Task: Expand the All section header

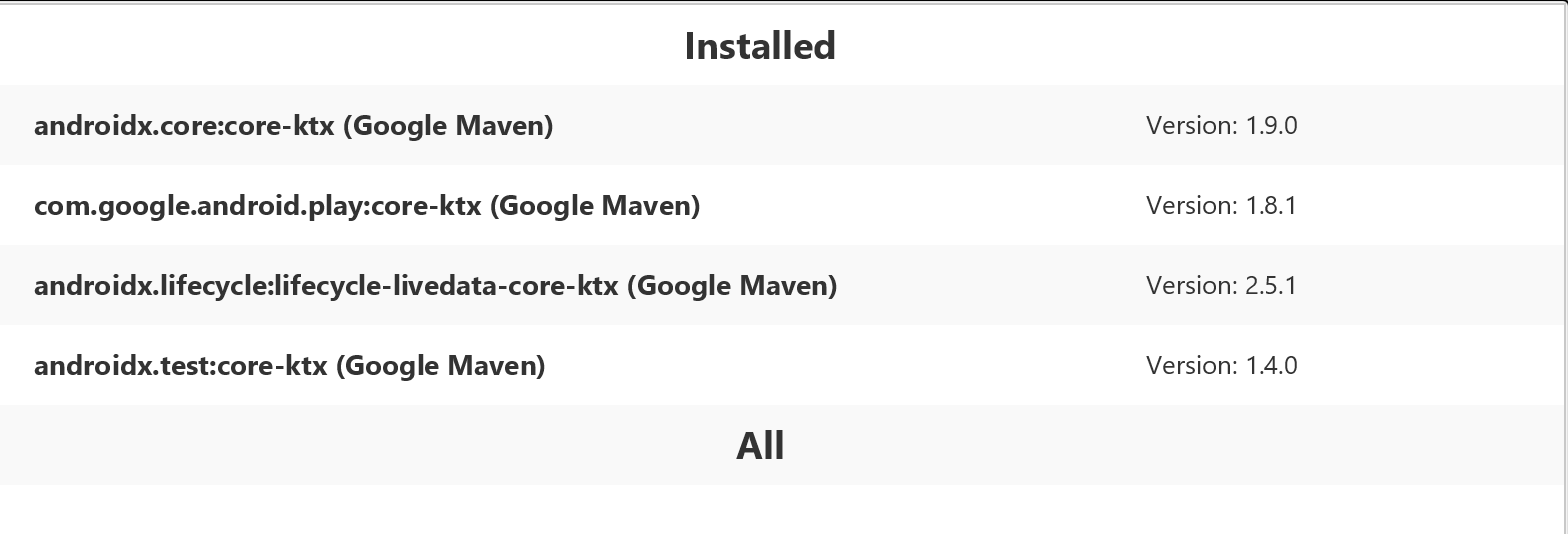Action: tap(760, 445)
